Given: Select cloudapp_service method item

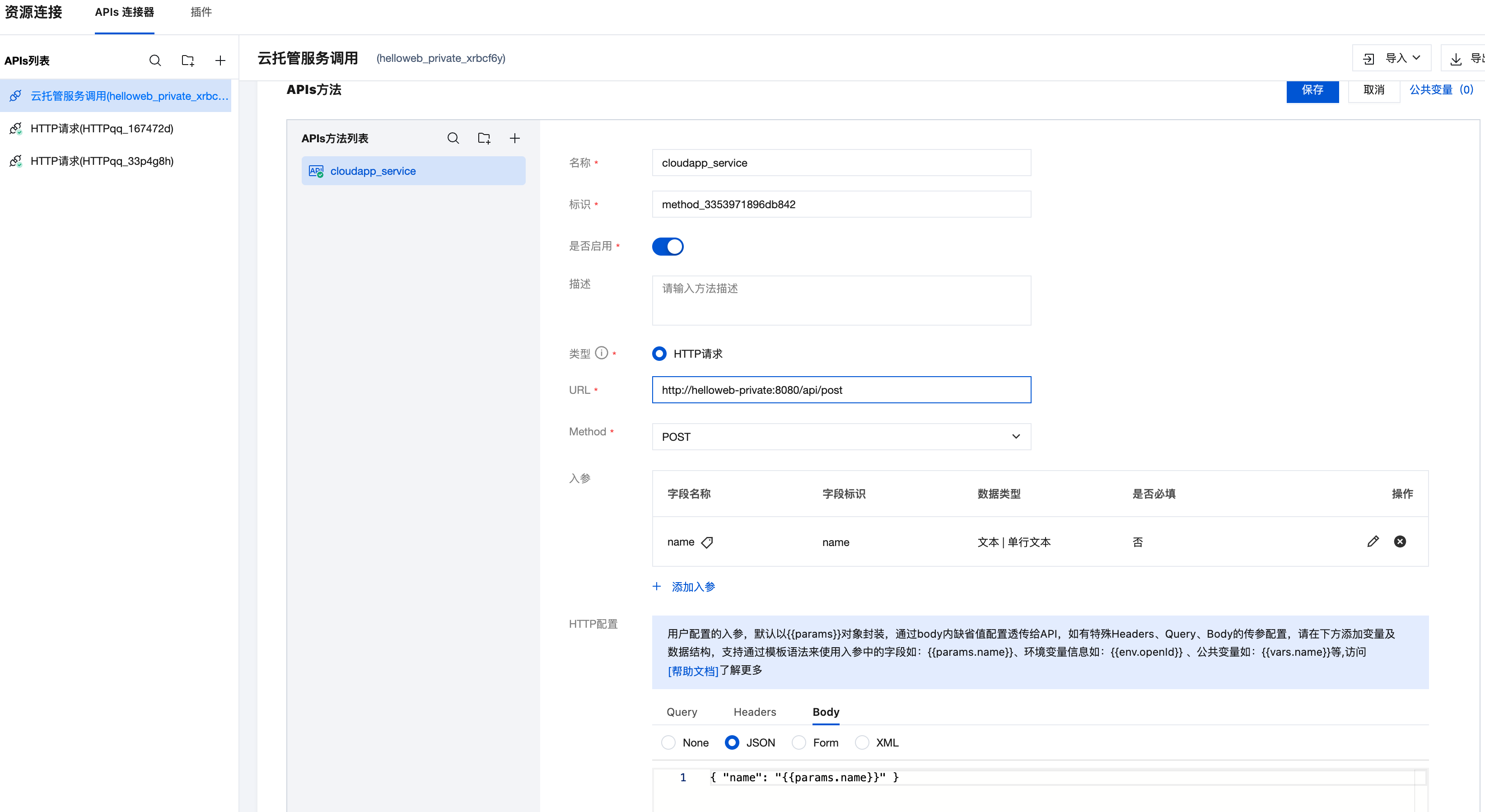Looking at the screenshot, I should point(413,171).
